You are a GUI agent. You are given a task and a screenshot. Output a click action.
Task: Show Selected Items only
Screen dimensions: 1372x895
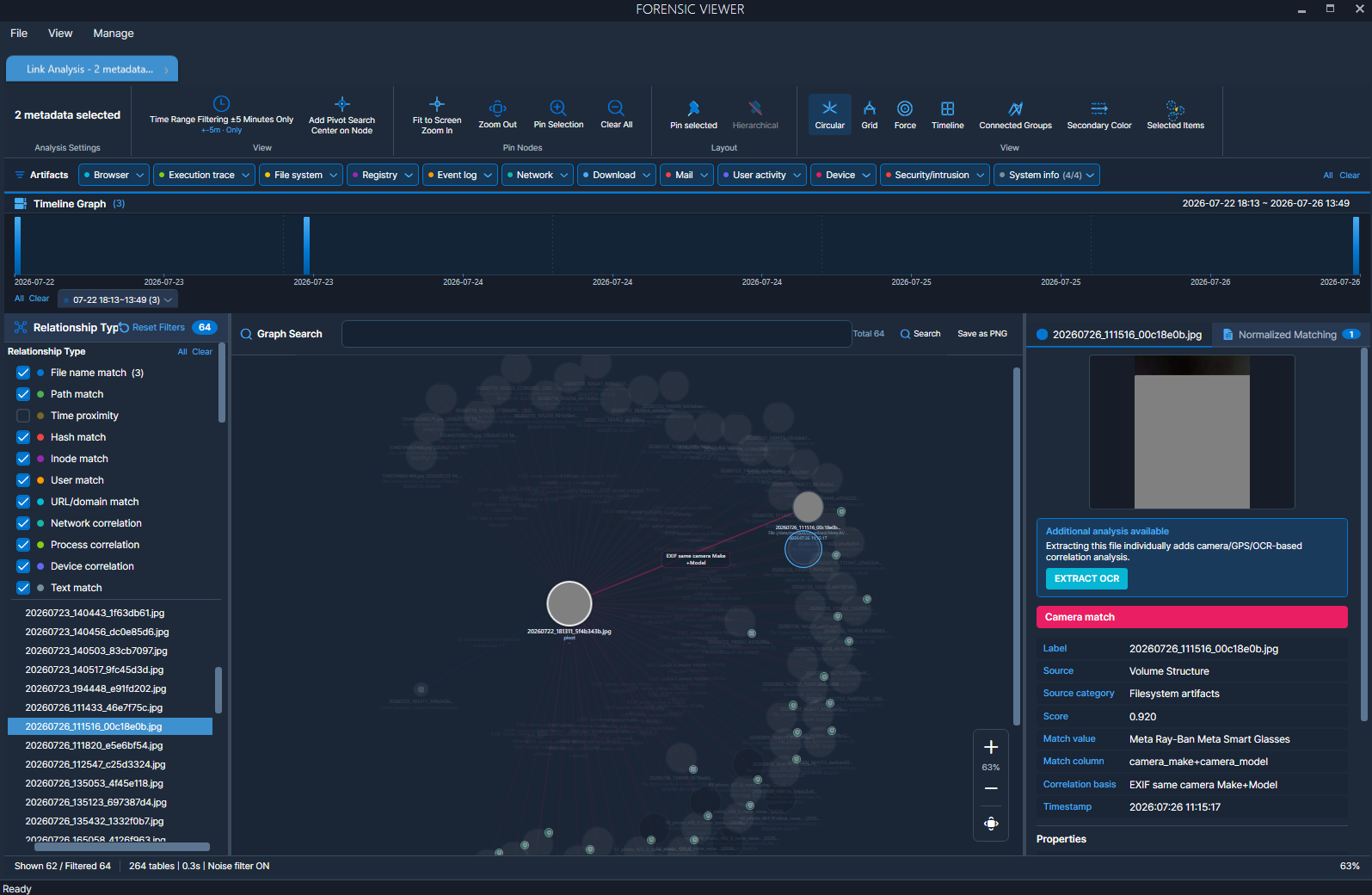1175,114
